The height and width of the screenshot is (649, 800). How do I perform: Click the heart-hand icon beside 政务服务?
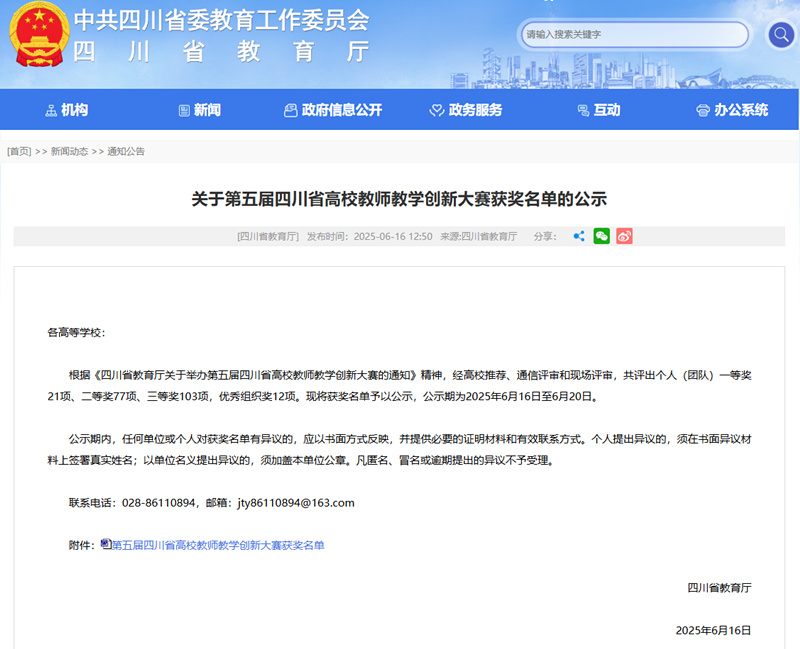pos(437,110)
